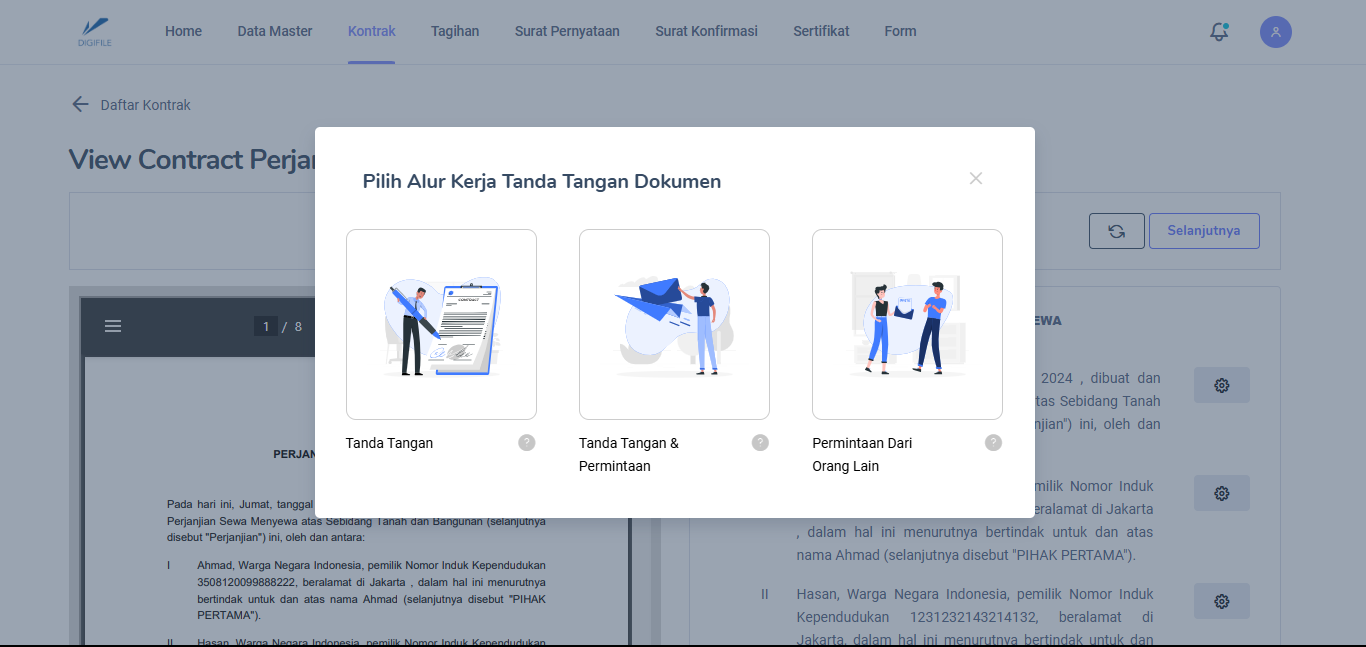Click the Digifile logo
The image size is (1366, 647).
tap(95, 32)
